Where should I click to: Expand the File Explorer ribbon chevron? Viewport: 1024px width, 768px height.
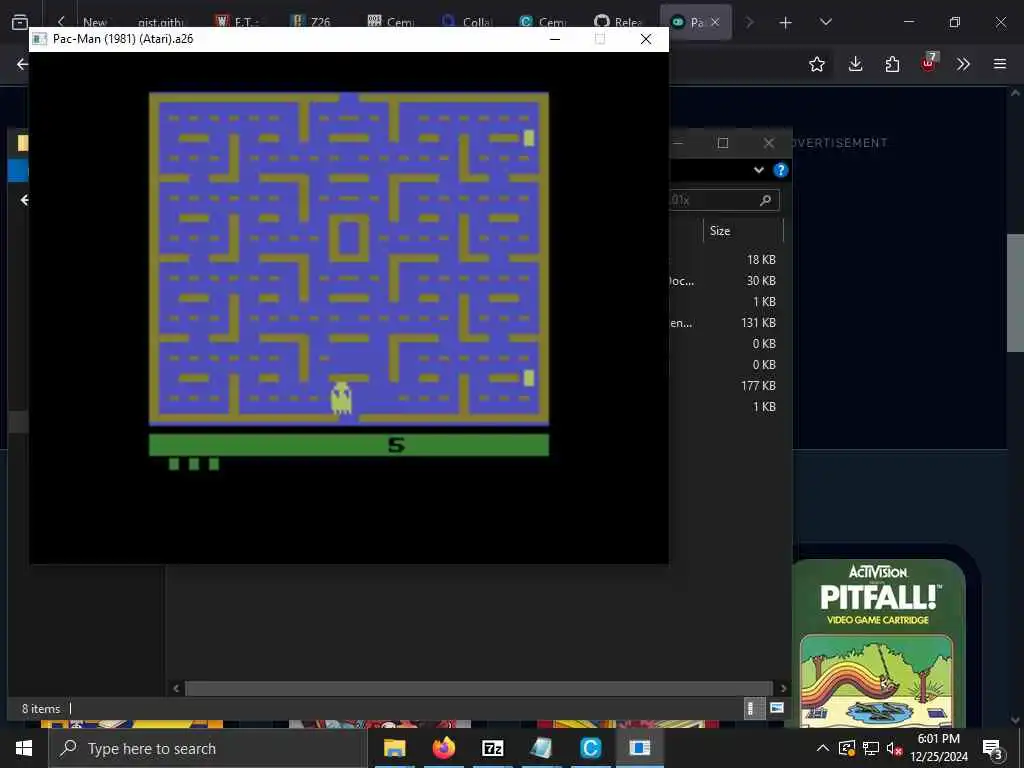click(x=758, y=170)
